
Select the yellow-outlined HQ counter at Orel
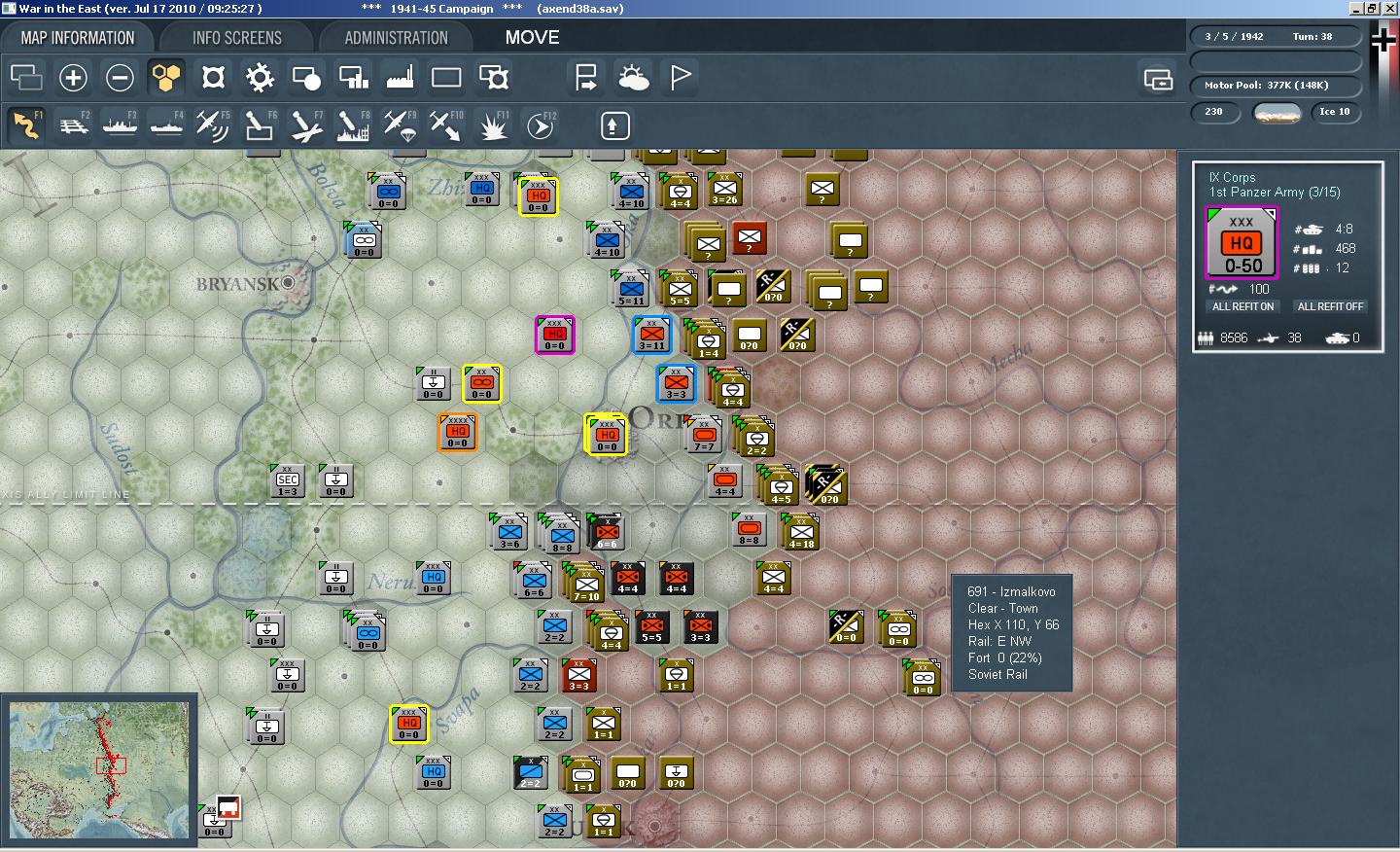point(606,434)
